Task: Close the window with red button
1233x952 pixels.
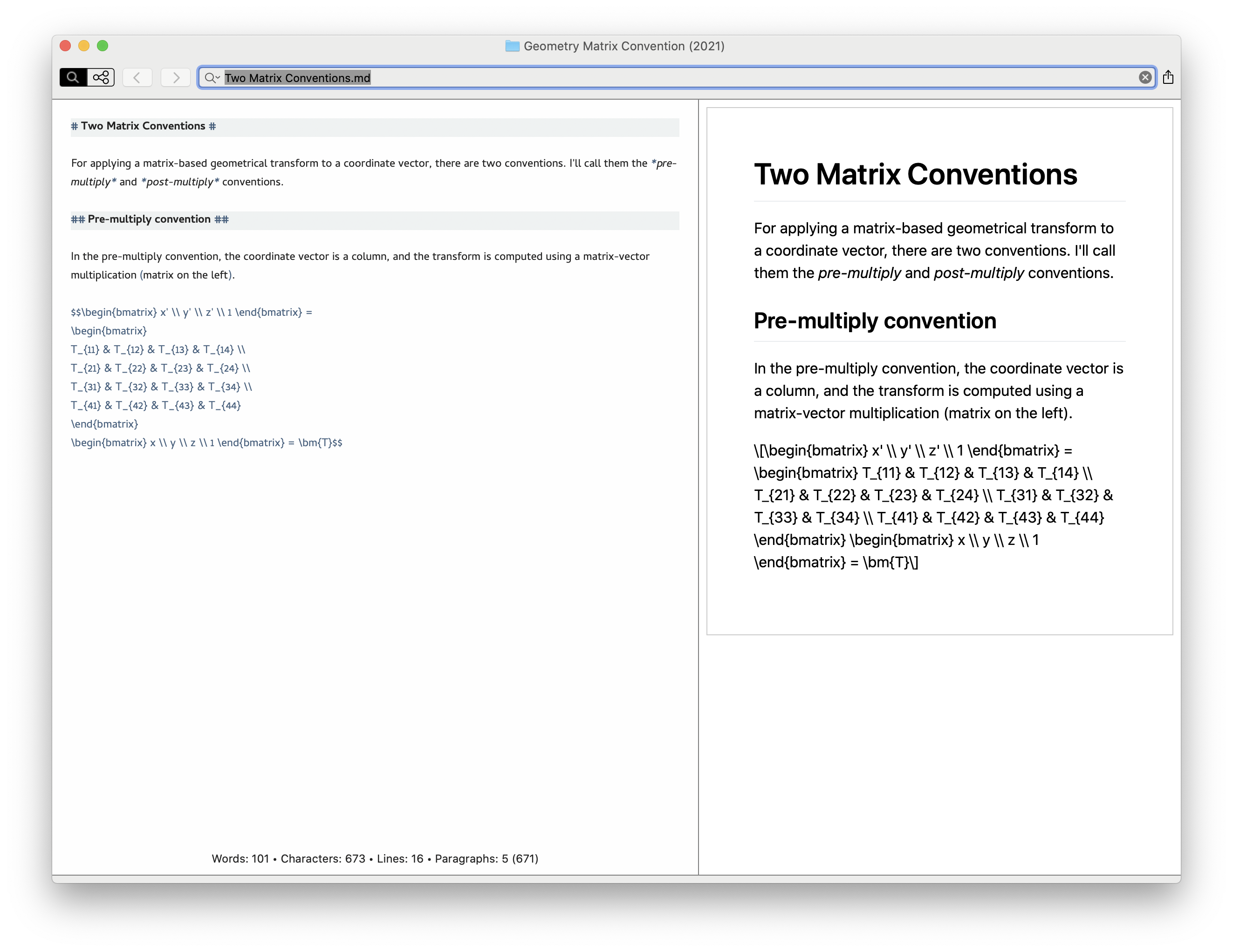Action: pyautogui.click(x=66, y=46)
